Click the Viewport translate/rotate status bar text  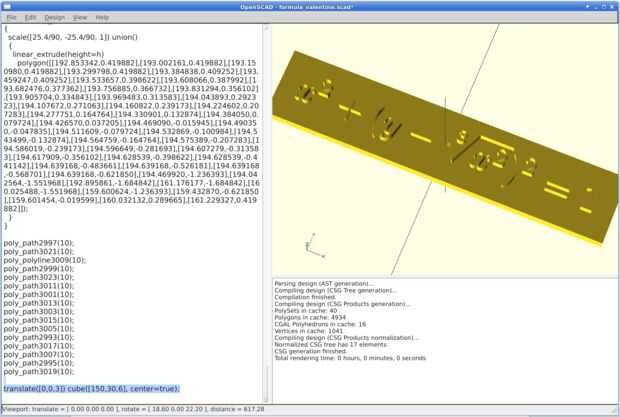pos(133,409)
